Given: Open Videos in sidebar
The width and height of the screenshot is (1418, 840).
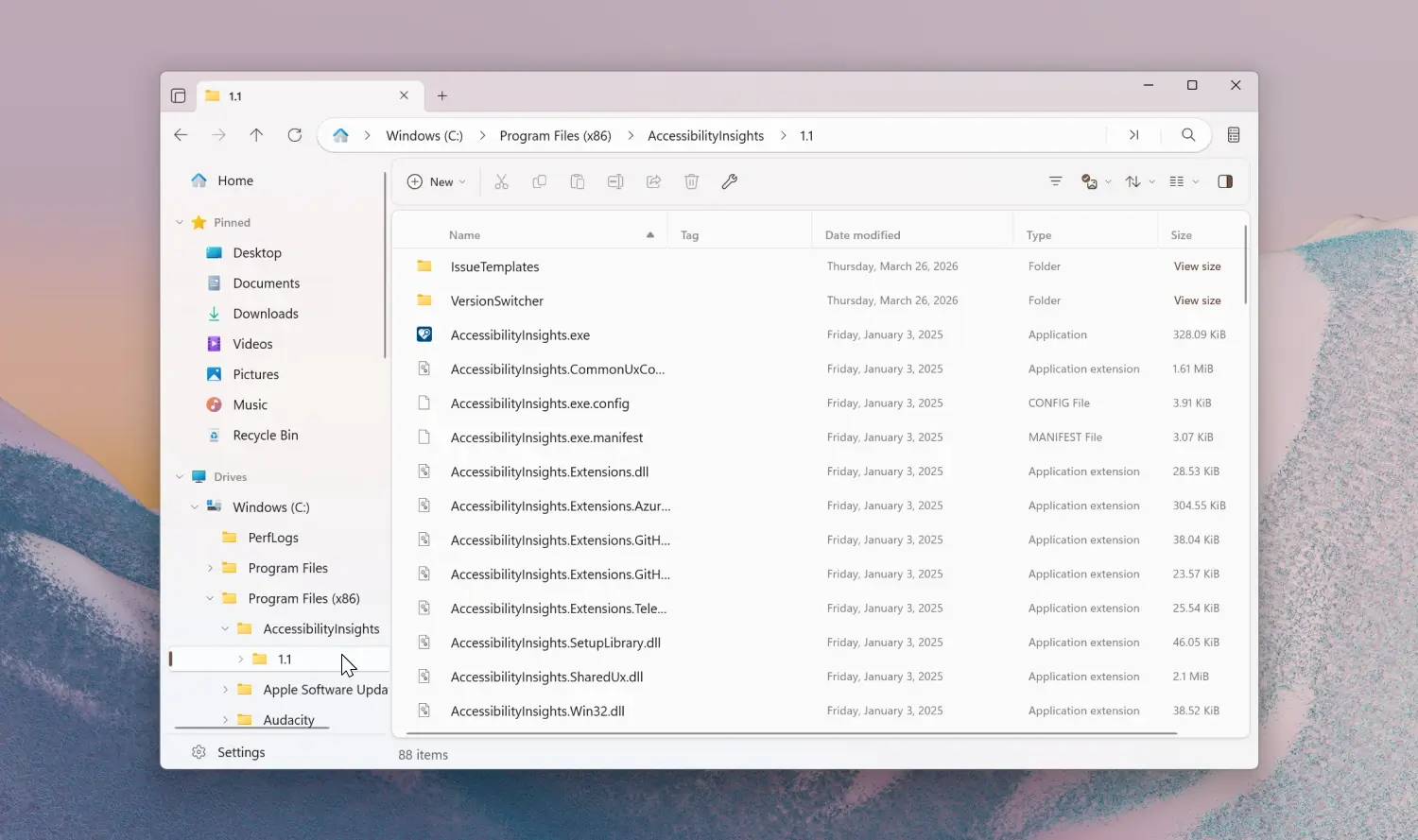Looking at the screenshot, I should [252, 344].
